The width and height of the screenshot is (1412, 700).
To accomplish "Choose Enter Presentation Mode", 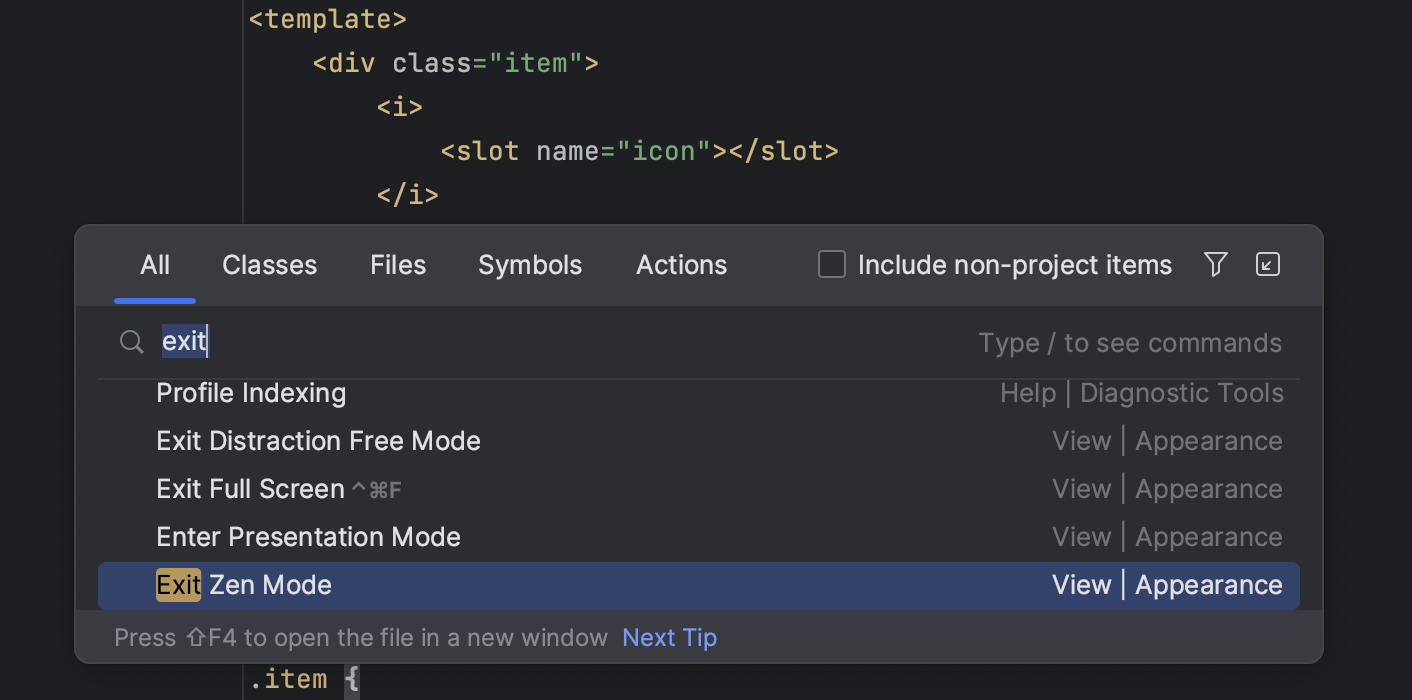I will coord(308,536).
